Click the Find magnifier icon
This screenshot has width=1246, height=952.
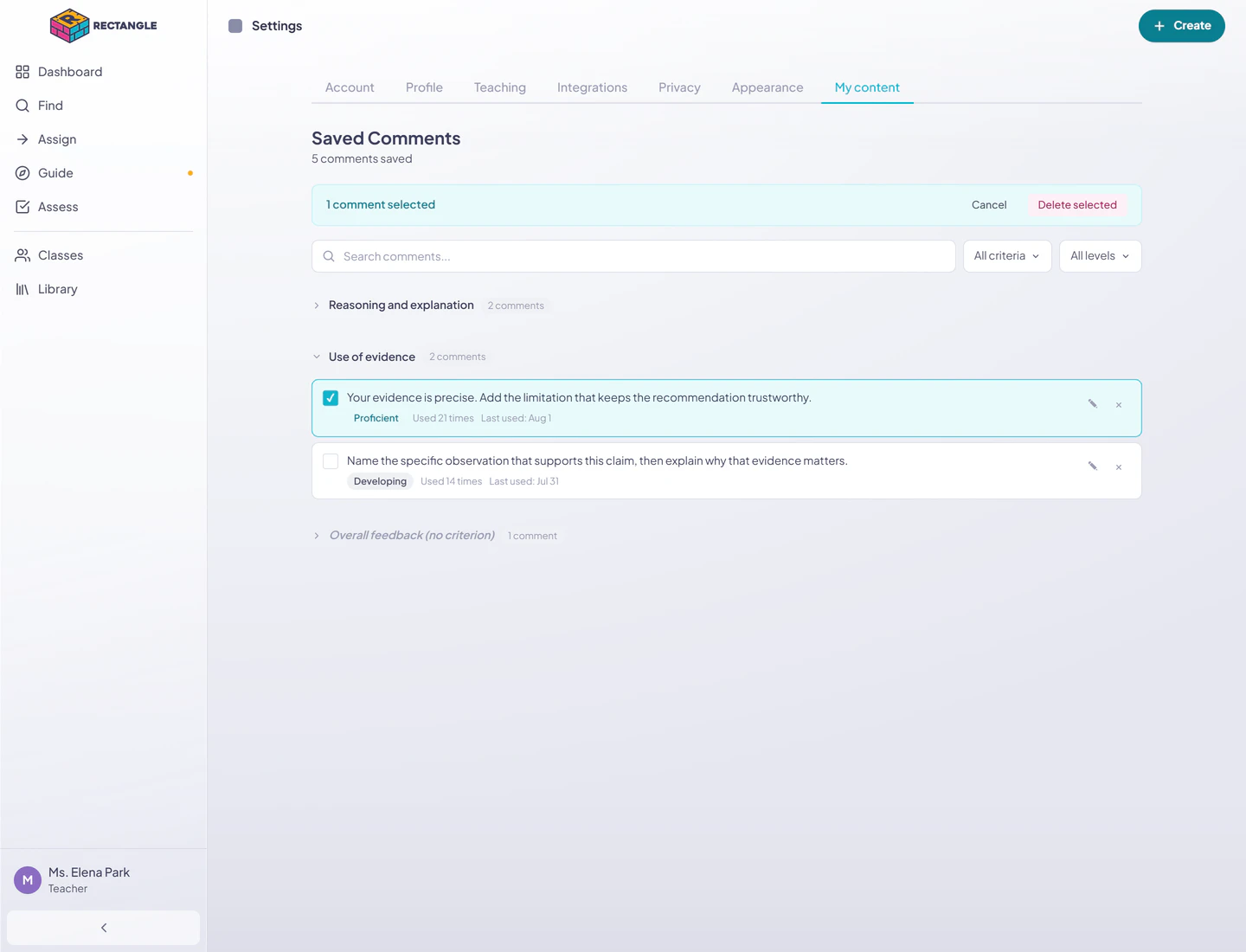(x=22, y=106)
